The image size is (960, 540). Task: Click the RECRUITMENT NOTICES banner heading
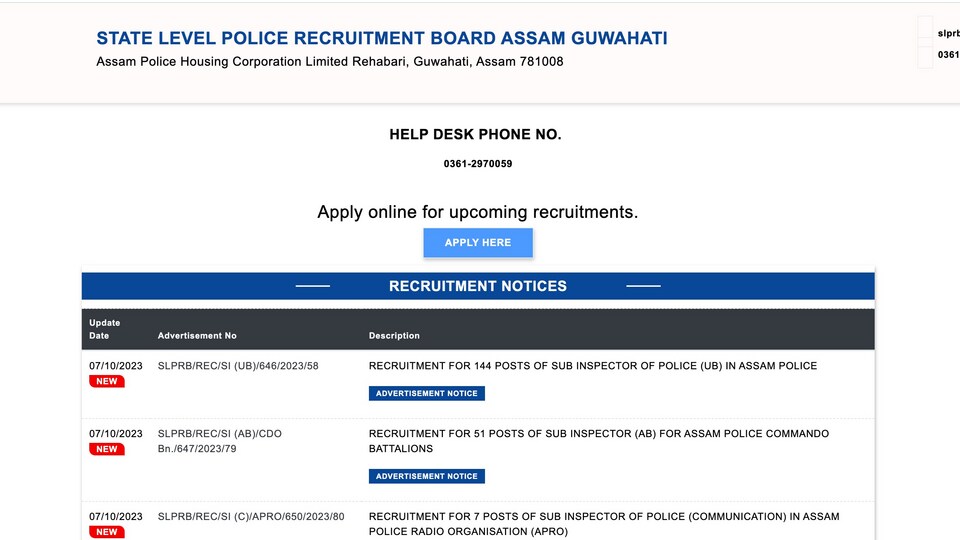[x=478, y=286]
